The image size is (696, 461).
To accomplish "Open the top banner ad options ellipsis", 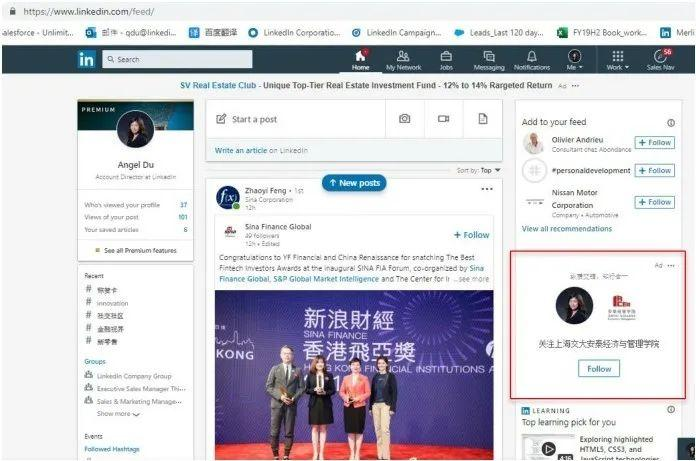I will (575, 86).
